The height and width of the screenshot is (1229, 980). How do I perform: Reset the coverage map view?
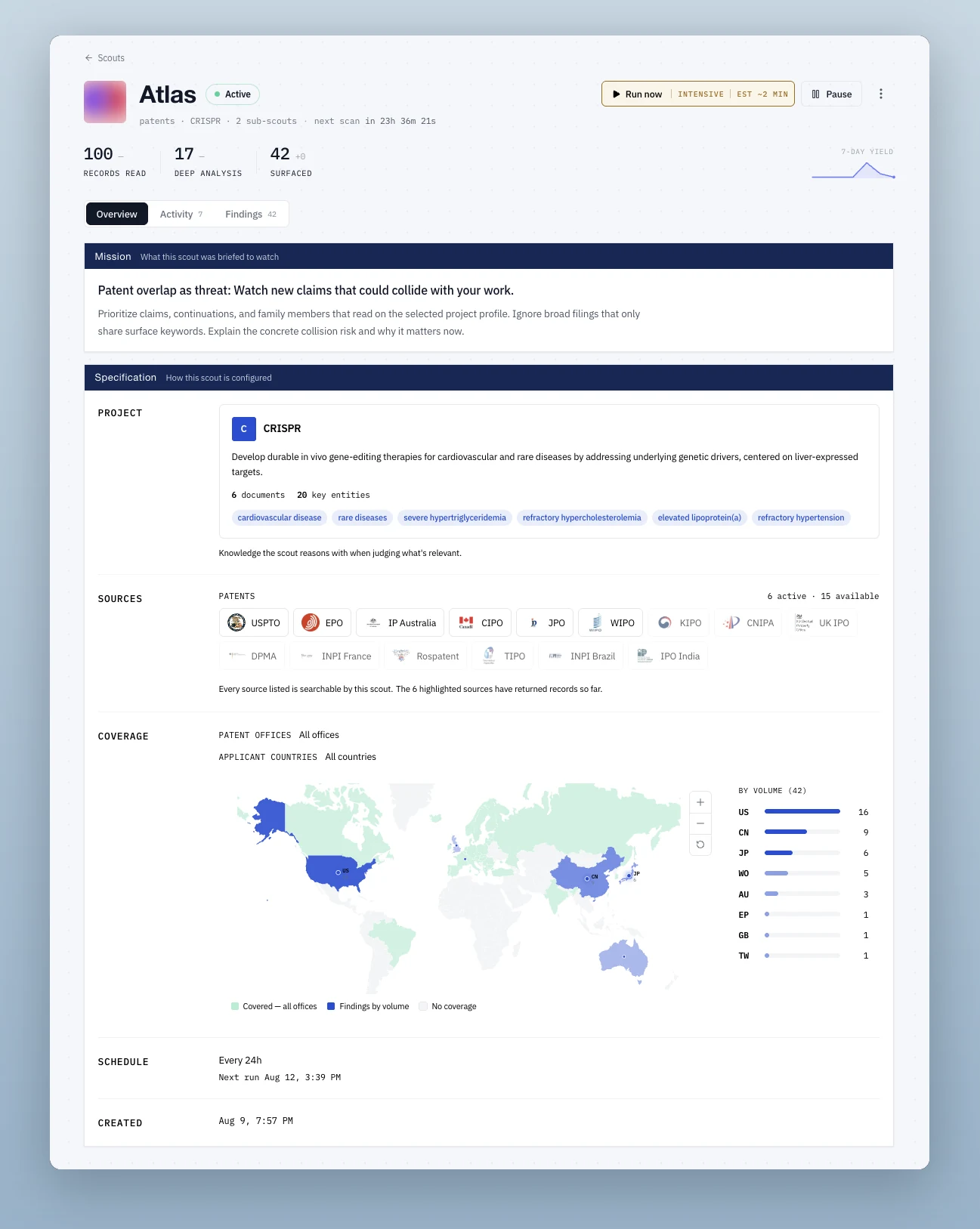[700, 845]
